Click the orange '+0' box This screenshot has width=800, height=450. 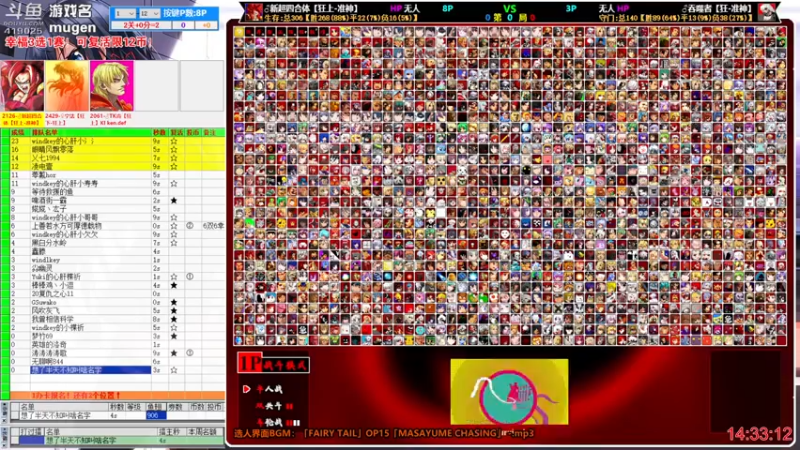click(x=206, y=25)
